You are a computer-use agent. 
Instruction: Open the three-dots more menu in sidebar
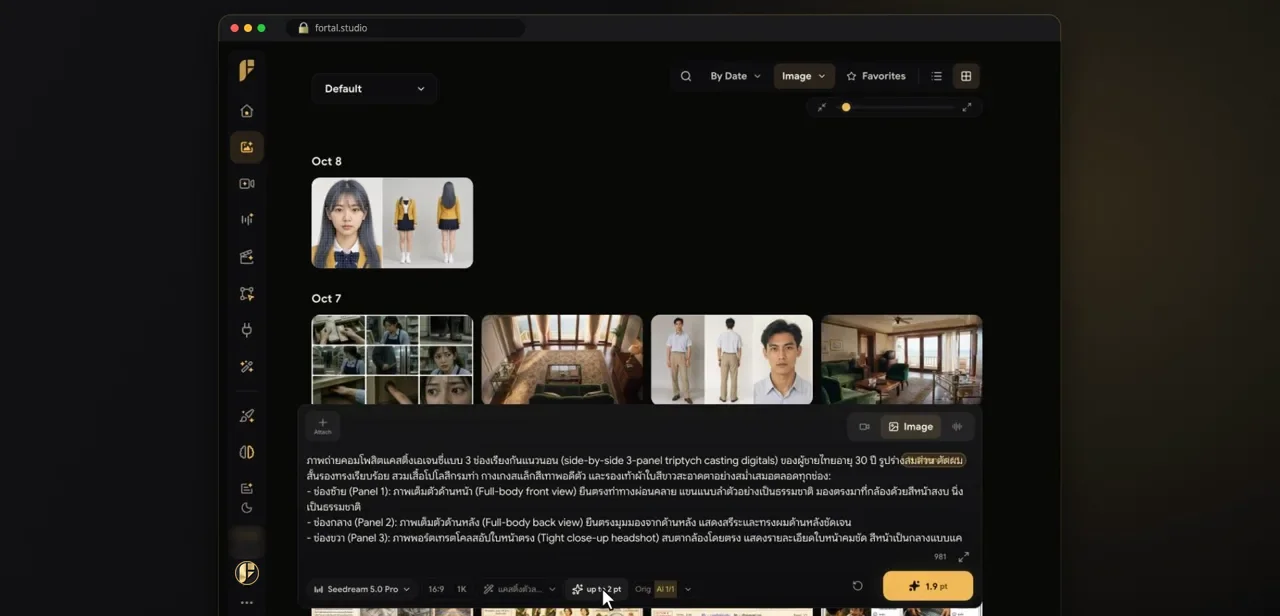(x=247, y=603)
